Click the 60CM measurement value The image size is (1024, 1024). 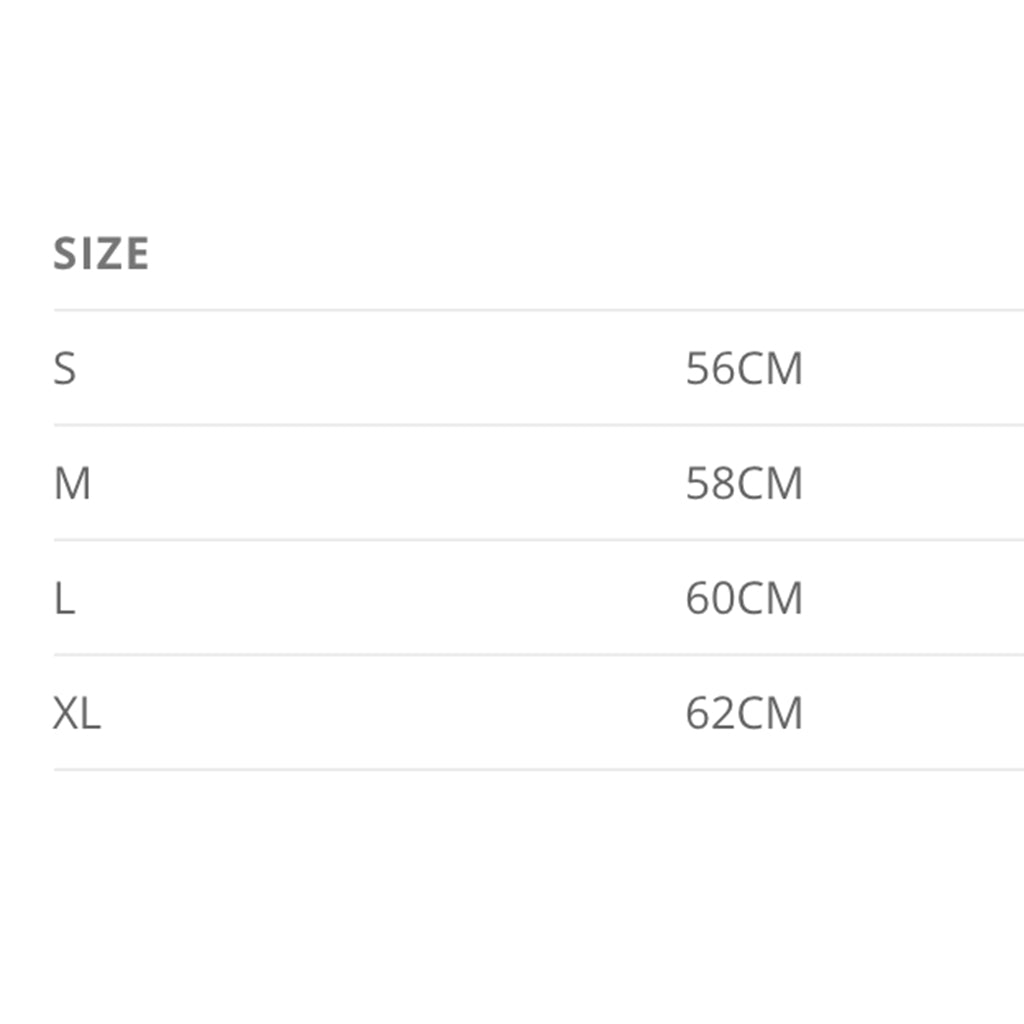(744, 599)
